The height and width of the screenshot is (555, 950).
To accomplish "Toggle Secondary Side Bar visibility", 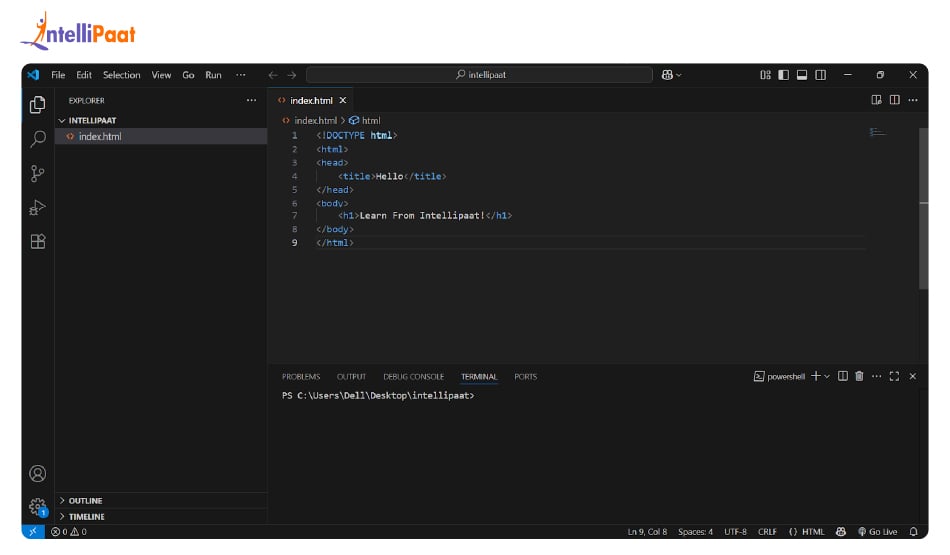I will pos(820,75).
